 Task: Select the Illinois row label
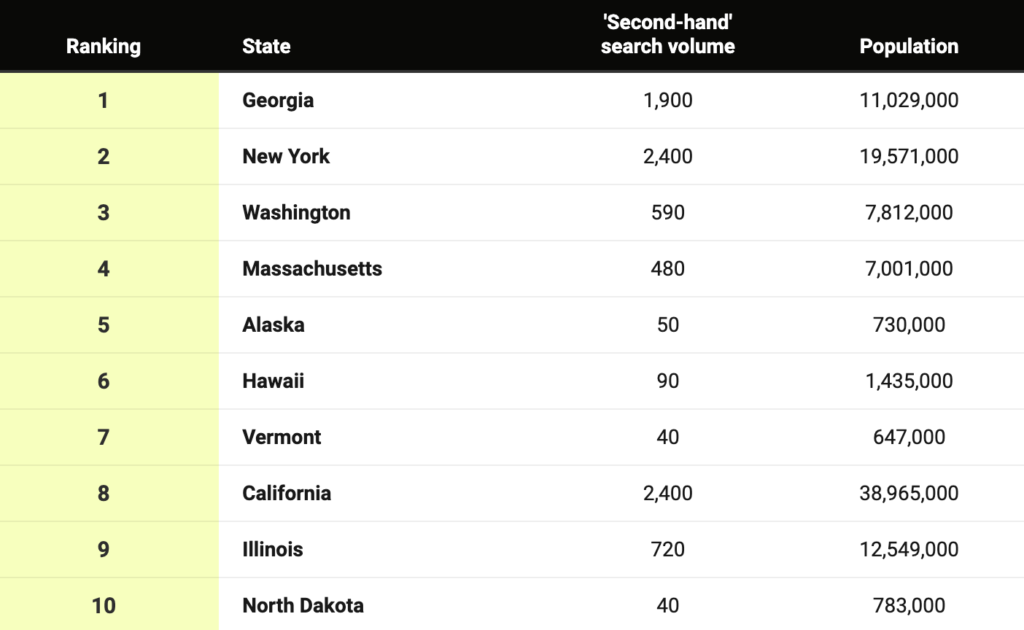click(x=272, y=549)
